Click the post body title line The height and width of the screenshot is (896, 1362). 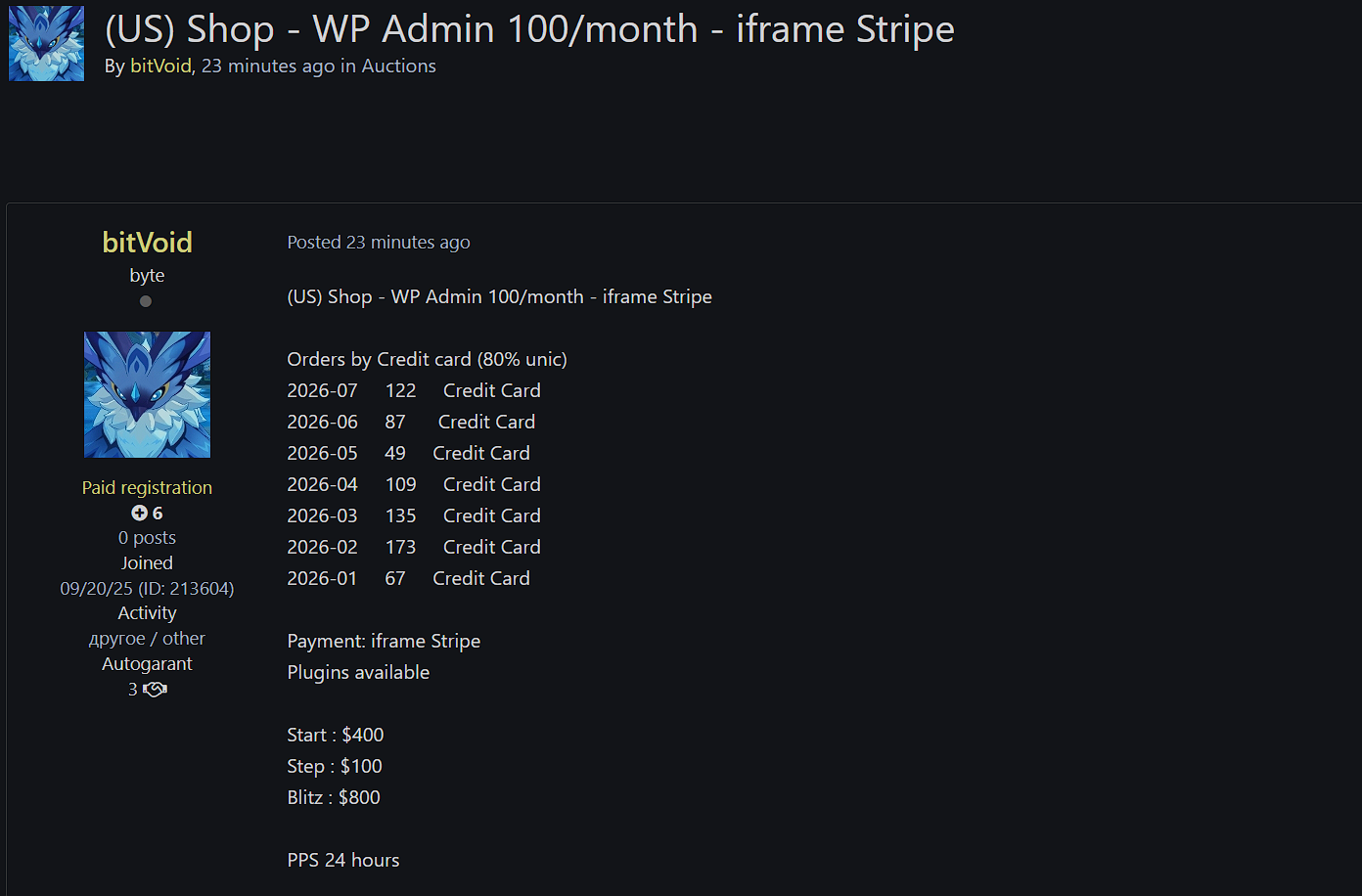pyautogui.click(x=500, y=297)
